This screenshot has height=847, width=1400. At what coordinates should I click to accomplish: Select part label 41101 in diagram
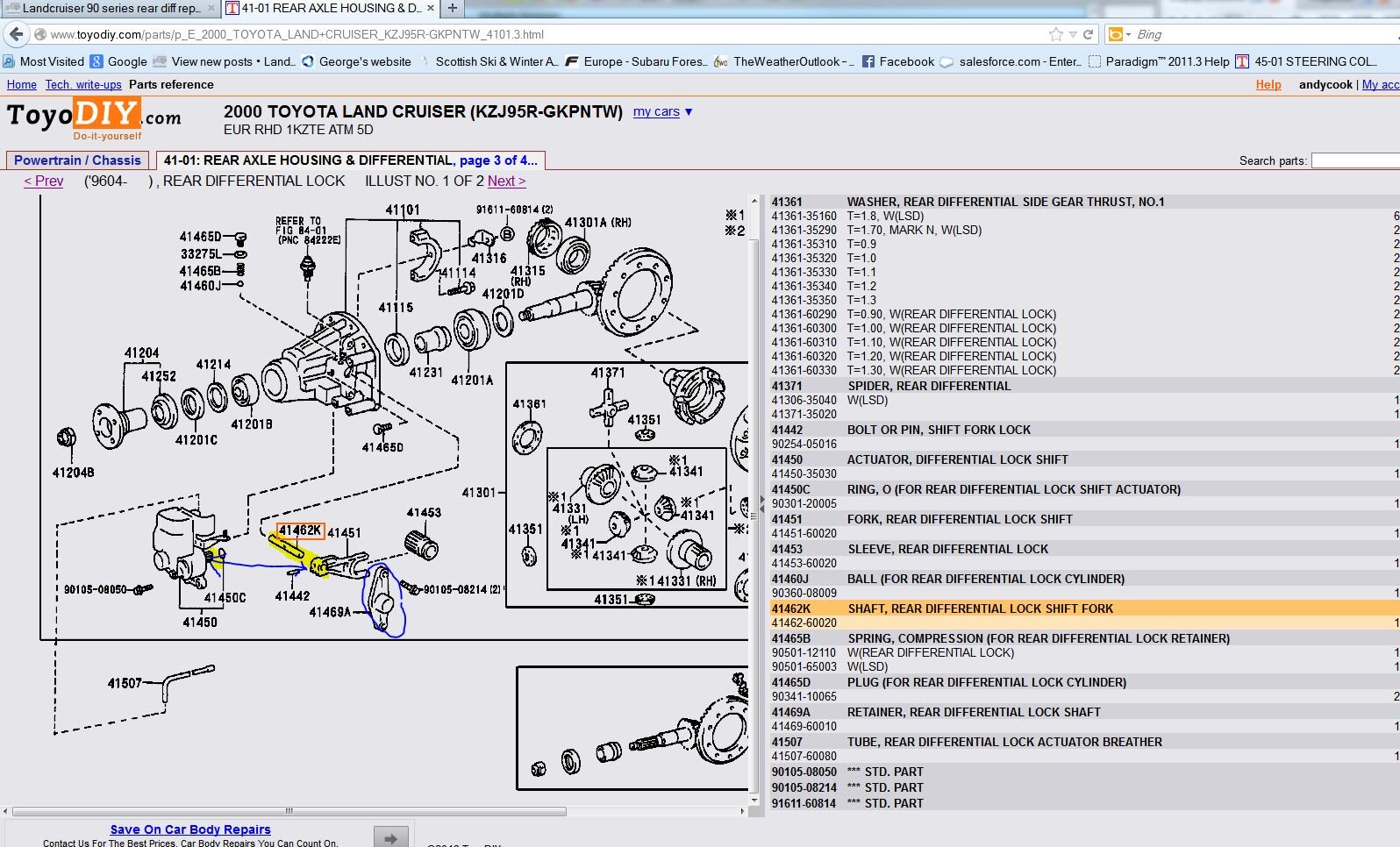coord(403,210)
